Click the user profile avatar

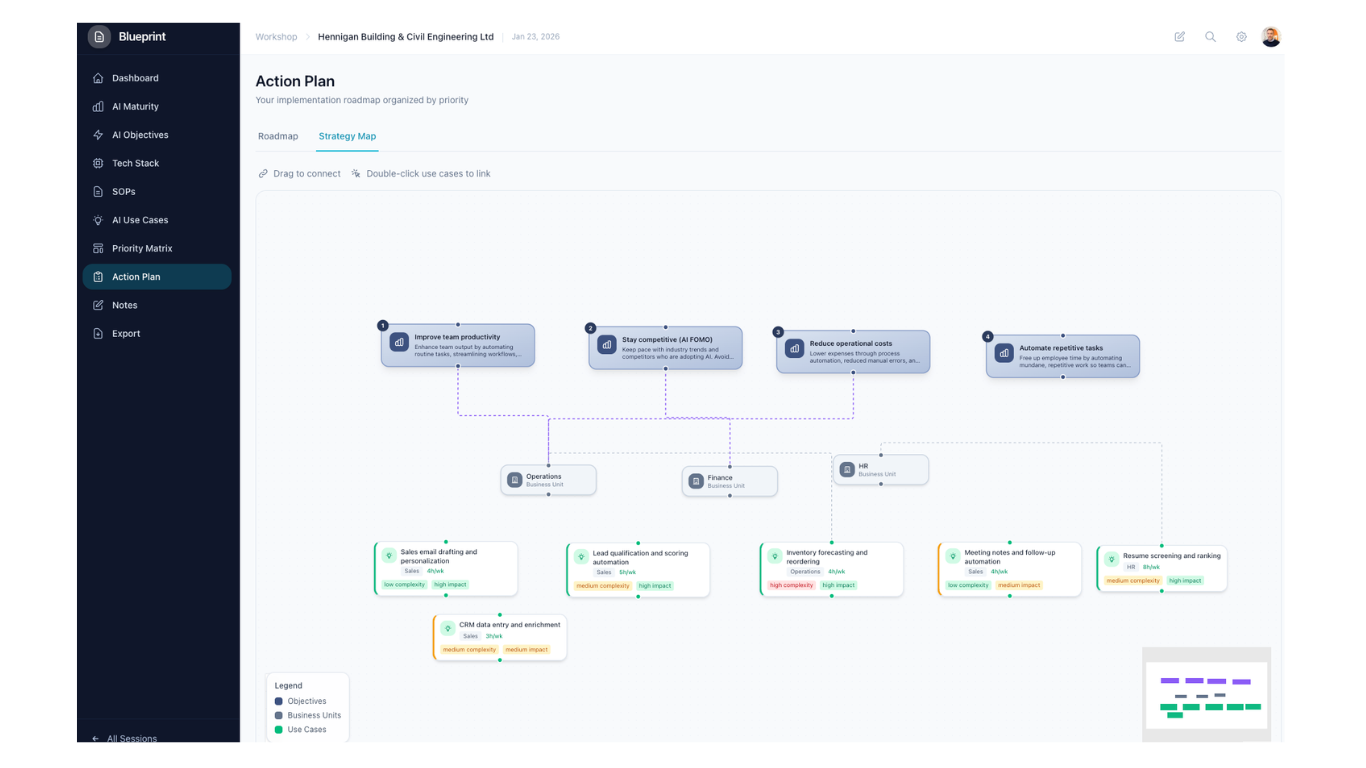pyautogui.click(x=1271, y=37)
